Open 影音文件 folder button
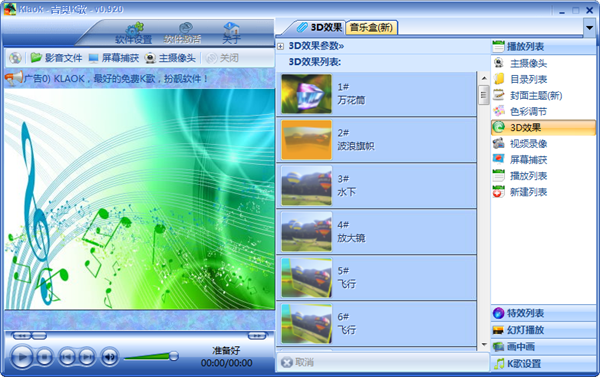The image size is (600, 377). click(x=56, y=58)
